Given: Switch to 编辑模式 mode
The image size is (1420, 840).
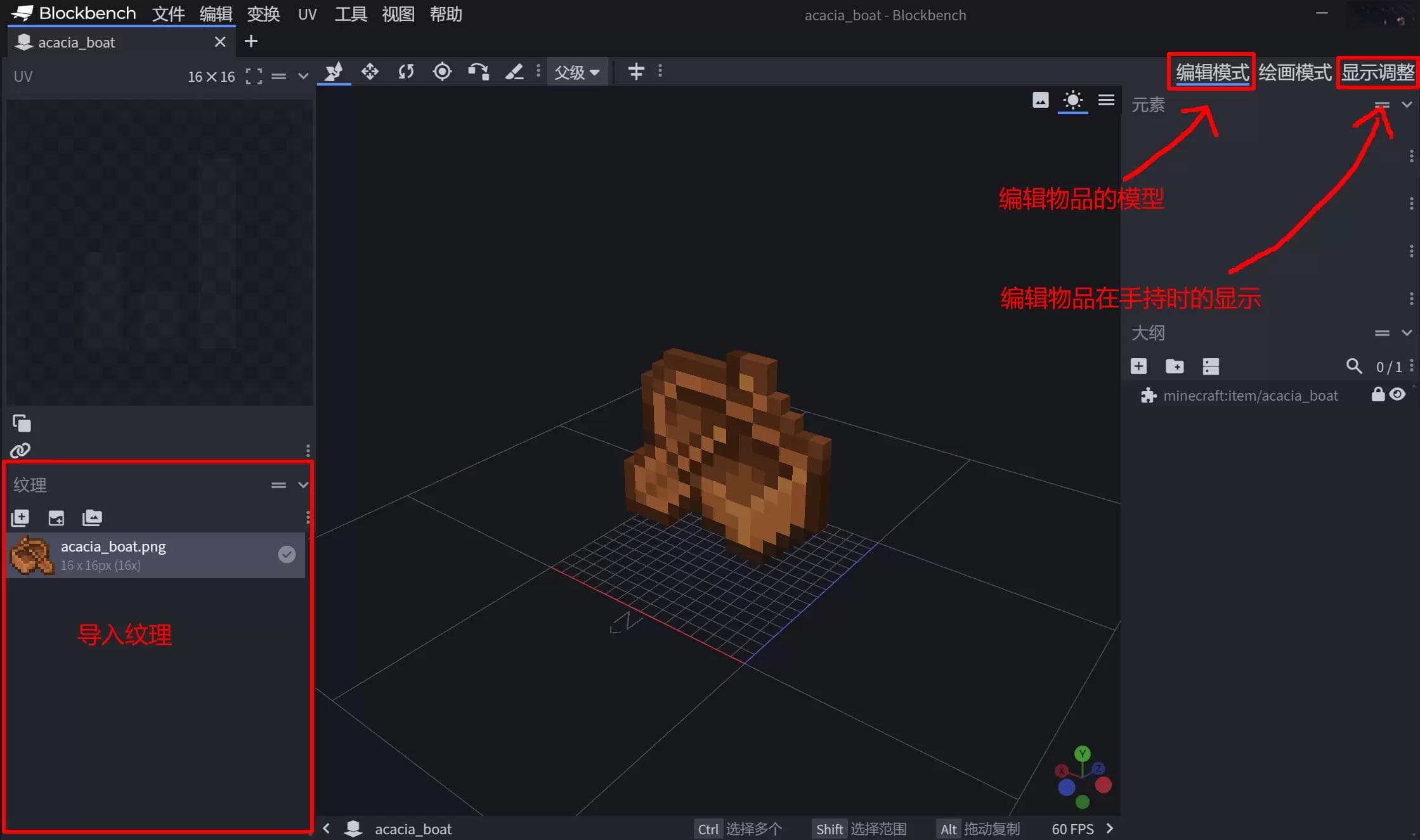Looking at the screenshot, I should coord(1212,72).
